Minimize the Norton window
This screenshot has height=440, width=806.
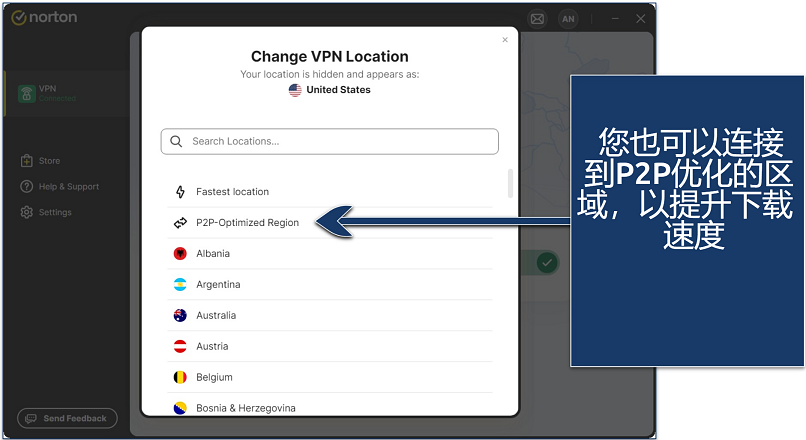(615, 19)
